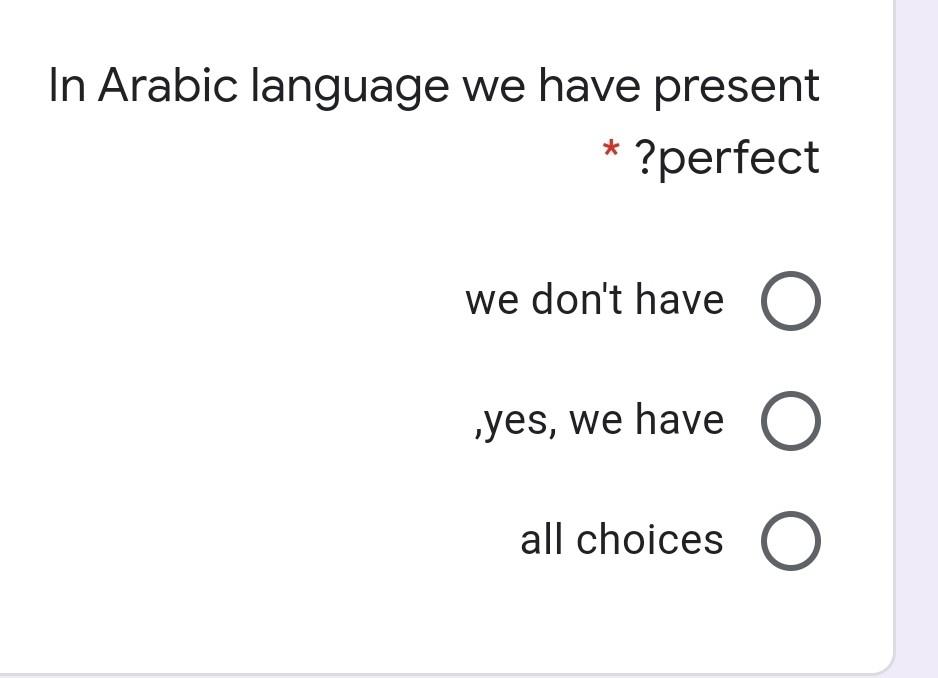Click the word "?perfect" in the question
The height and width of the screenshot is (678, 938).
click(726, 159)
